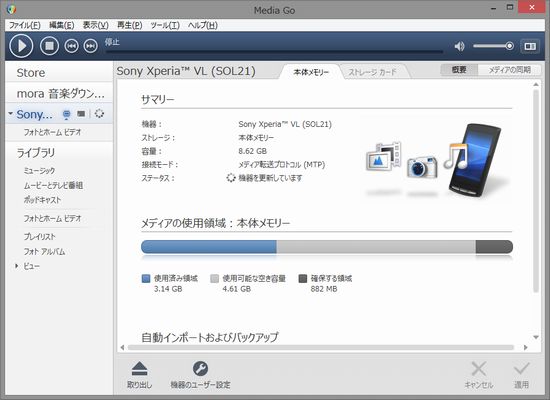The height and width of the screenshot is (400, 550).
Task: Start playback with the Play button
Action: [21, 46]
